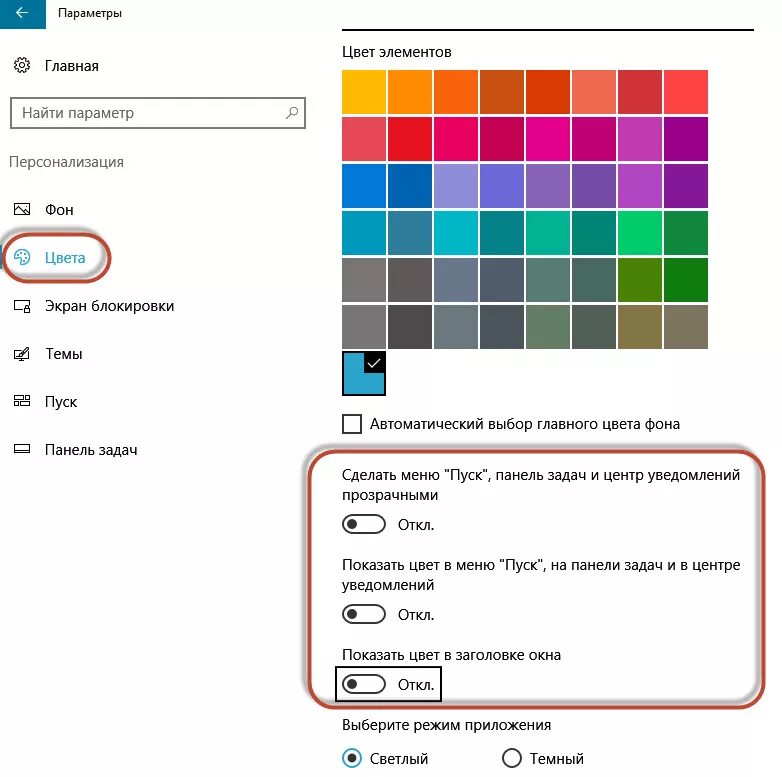Click the Экран блокировки icon

pos(22,306)
